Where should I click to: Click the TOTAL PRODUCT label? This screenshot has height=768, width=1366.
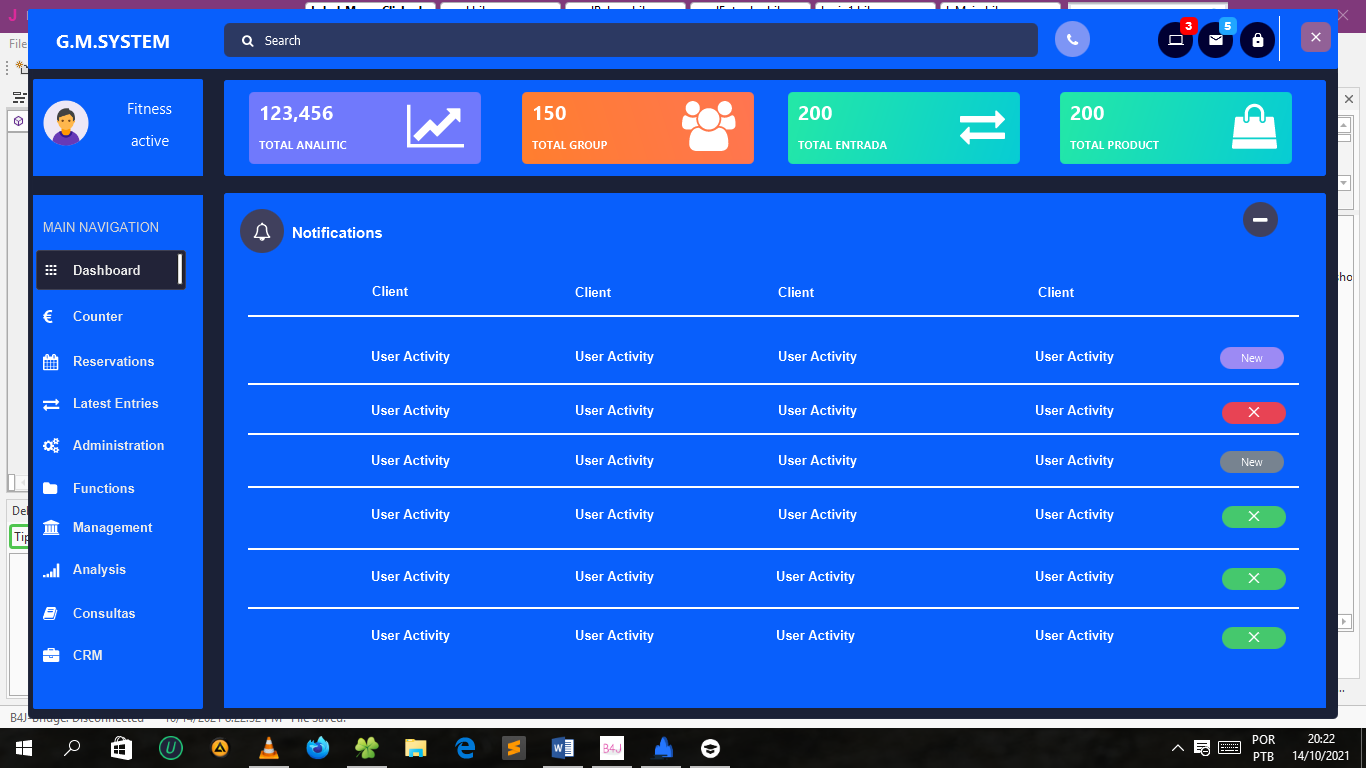click(x=1114, y=145)
